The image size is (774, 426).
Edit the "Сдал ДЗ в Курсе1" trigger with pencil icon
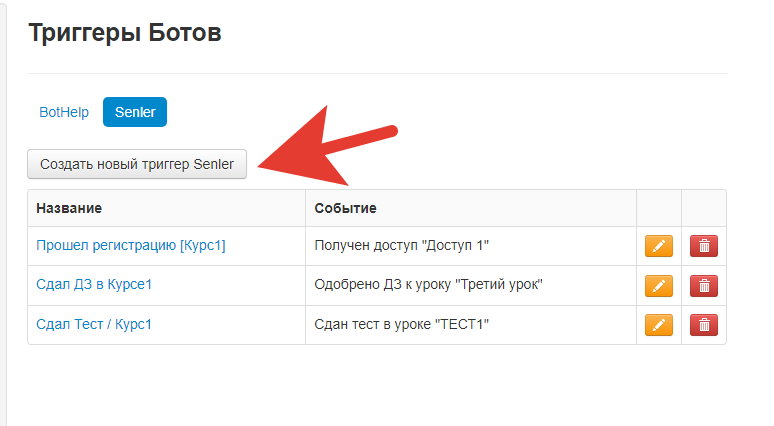pyautogui.click(x=658, y=285)
